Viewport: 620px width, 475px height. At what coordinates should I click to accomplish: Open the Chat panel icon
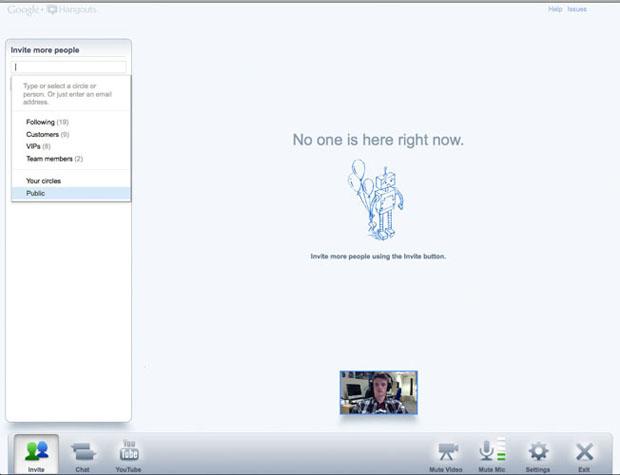tap(82, 451)
